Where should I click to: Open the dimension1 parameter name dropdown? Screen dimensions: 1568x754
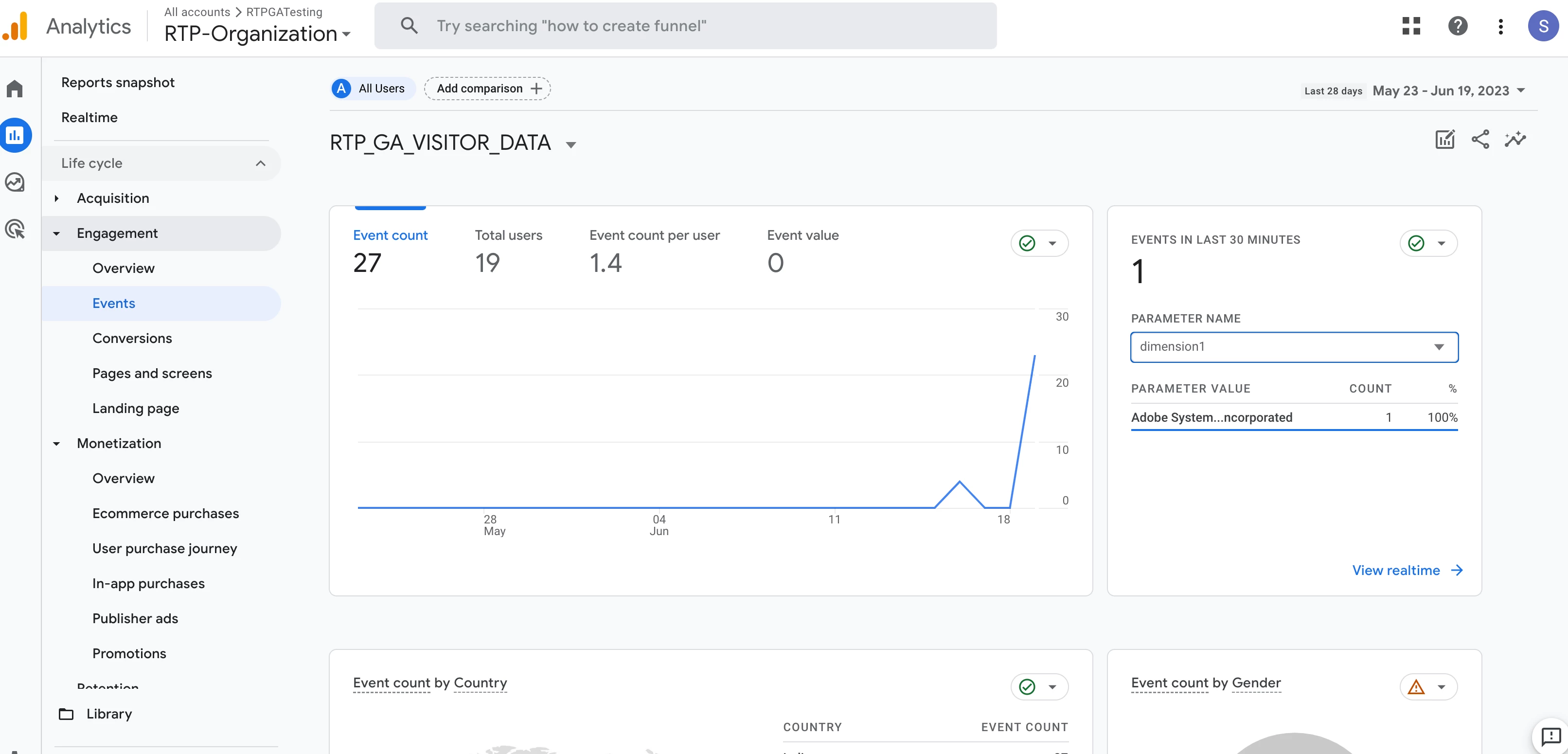(1294, 347)
